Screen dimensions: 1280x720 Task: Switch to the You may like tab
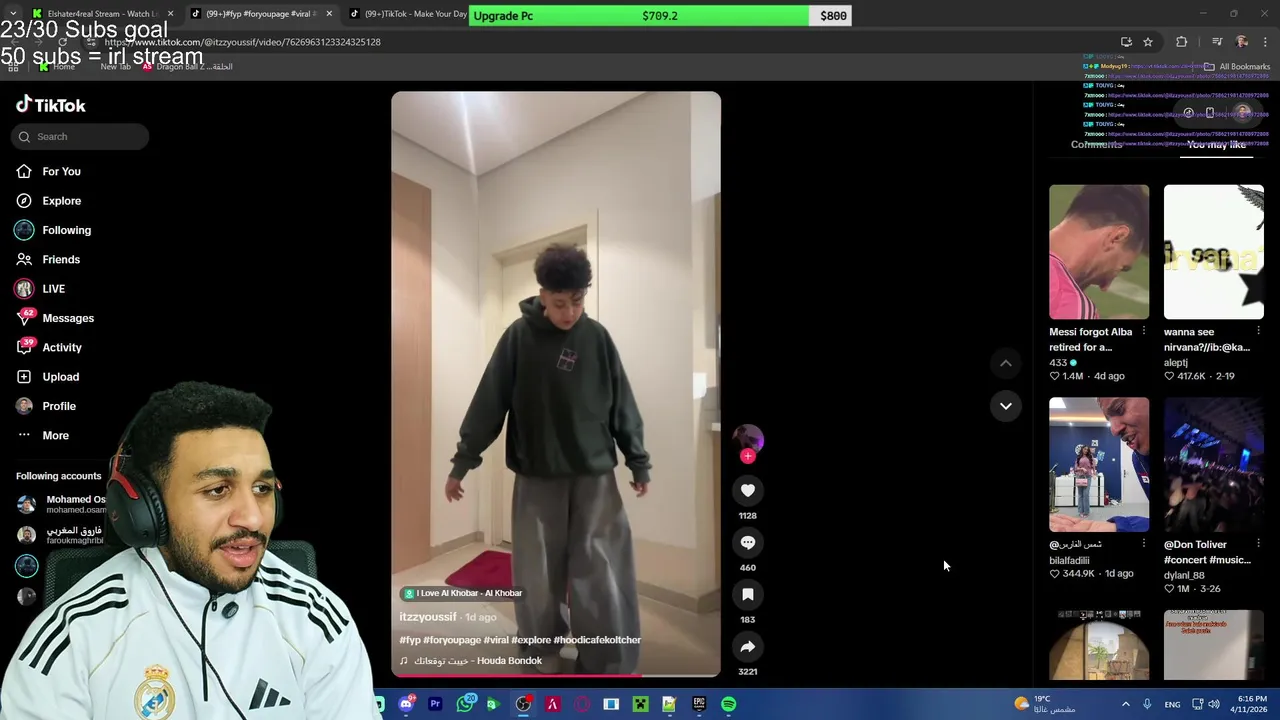click(x=1216, y=145)
